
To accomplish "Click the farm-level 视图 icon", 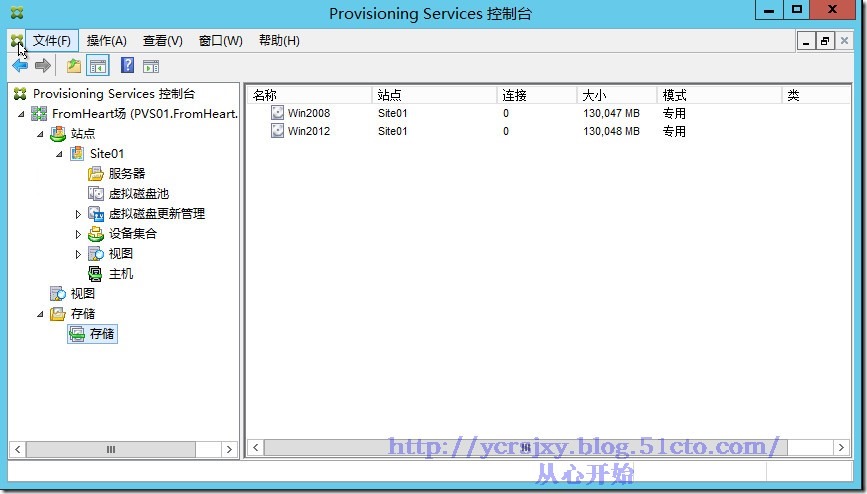I will [x=58, y=293].
